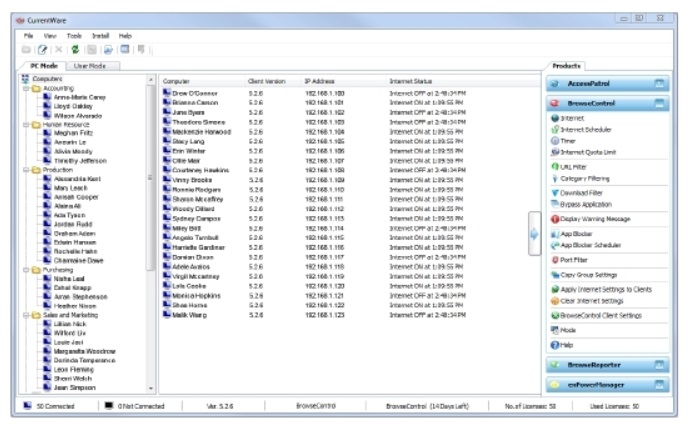This screenshot has width=692, height=428.
Task: Click the green refresh toolbar icon
Action: [75, 49]
